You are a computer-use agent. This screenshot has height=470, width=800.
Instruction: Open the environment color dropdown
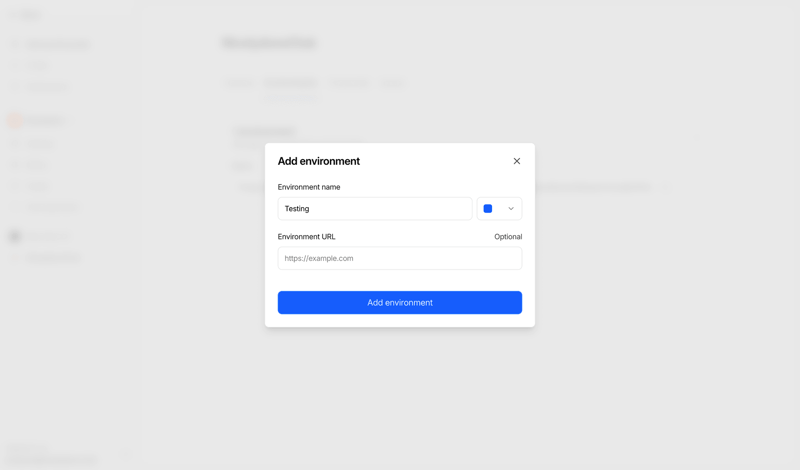coord(499,209)
